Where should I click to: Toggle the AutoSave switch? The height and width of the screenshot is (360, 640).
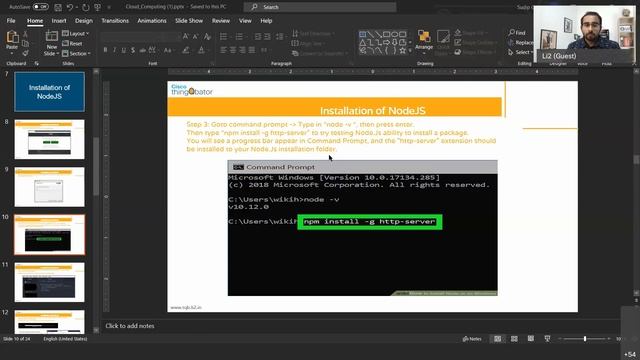(40, 7)
